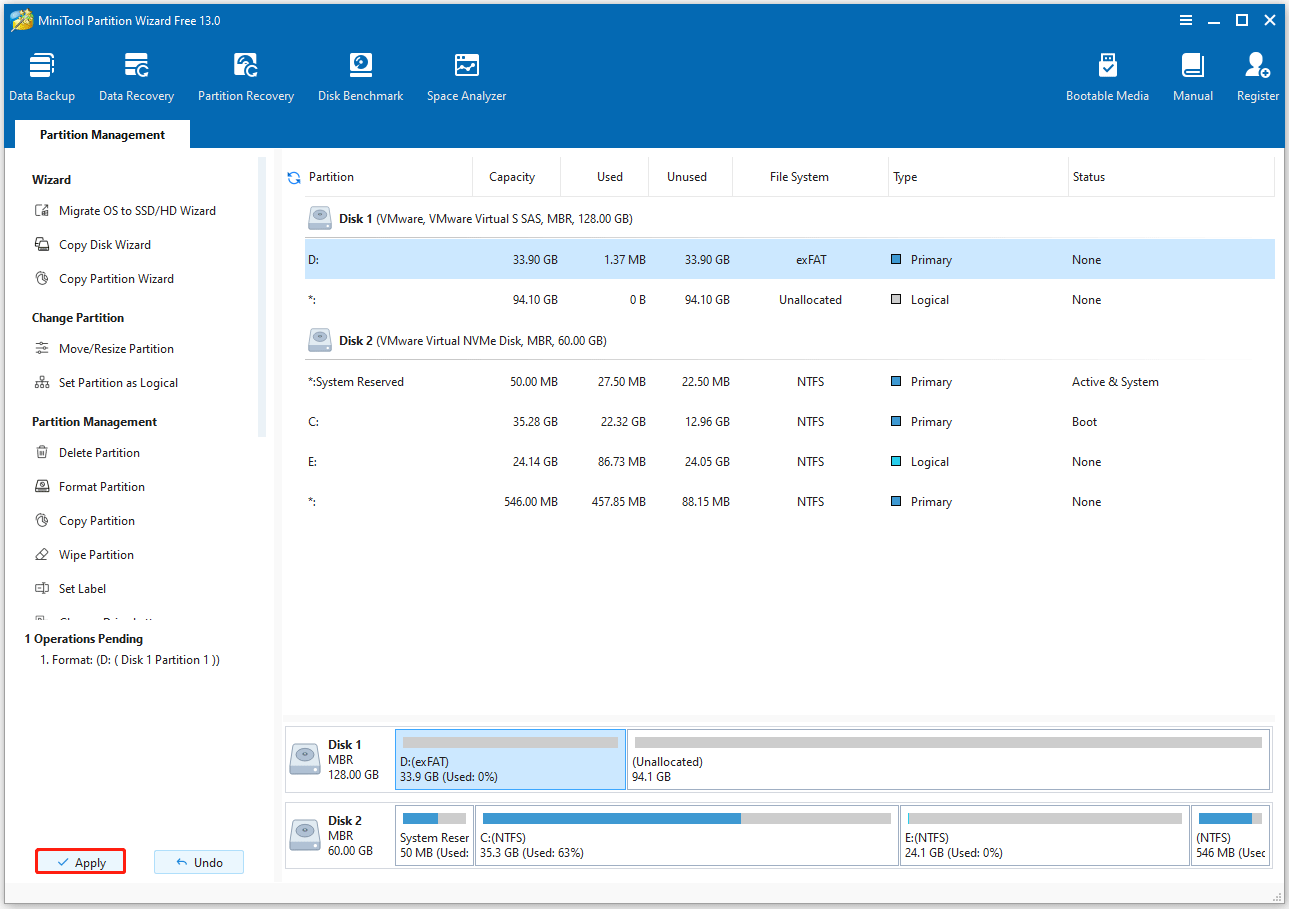
Task: Open the user Manual
Action: pyautogui.click(x=1192, y=75)
